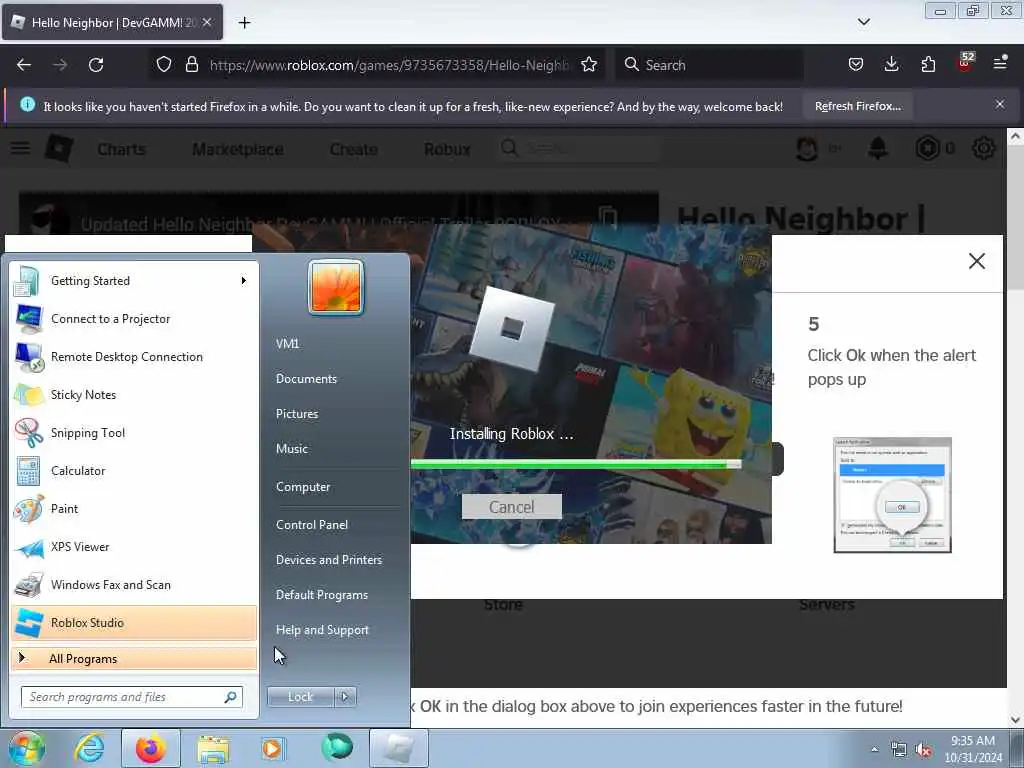Expand All Programs list
The height and width of the screenshot is (768, 1024).
tap(134, 658)
